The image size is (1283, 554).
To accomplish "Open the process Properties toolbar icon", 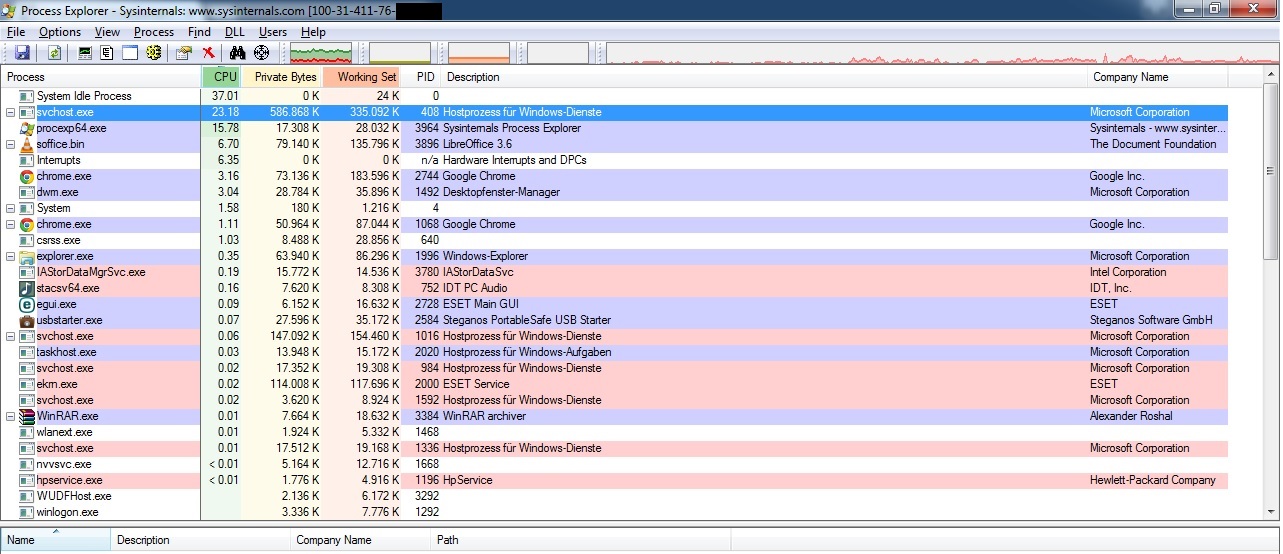I will coord(185,52).
